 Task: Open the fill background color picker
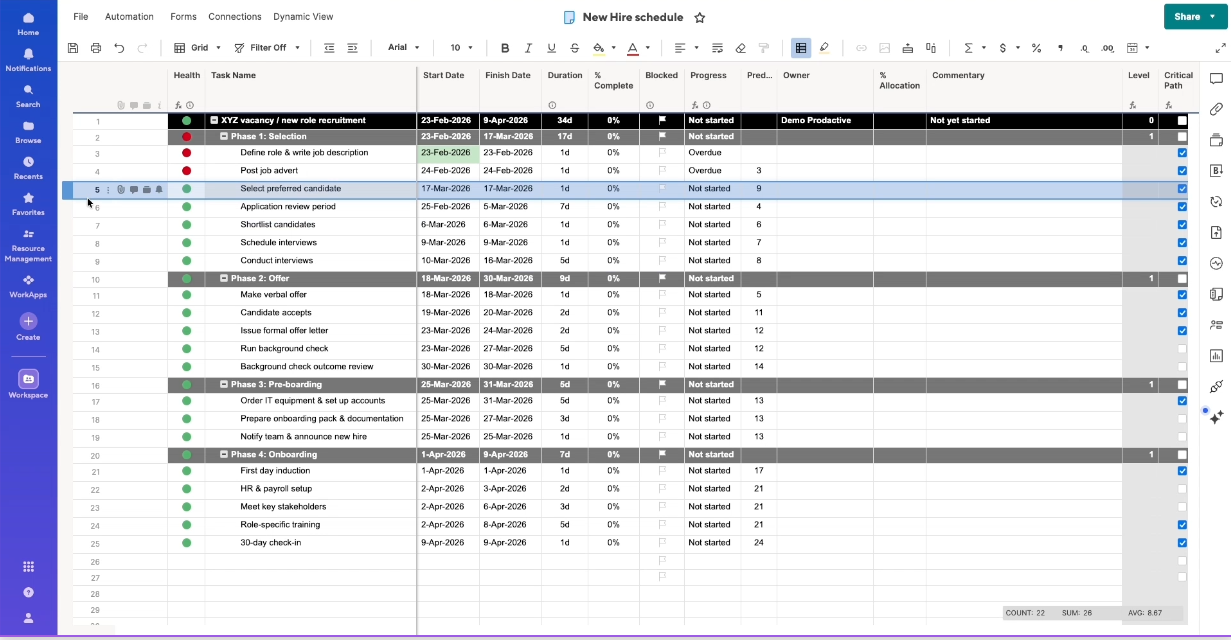(x=598, y=48)
